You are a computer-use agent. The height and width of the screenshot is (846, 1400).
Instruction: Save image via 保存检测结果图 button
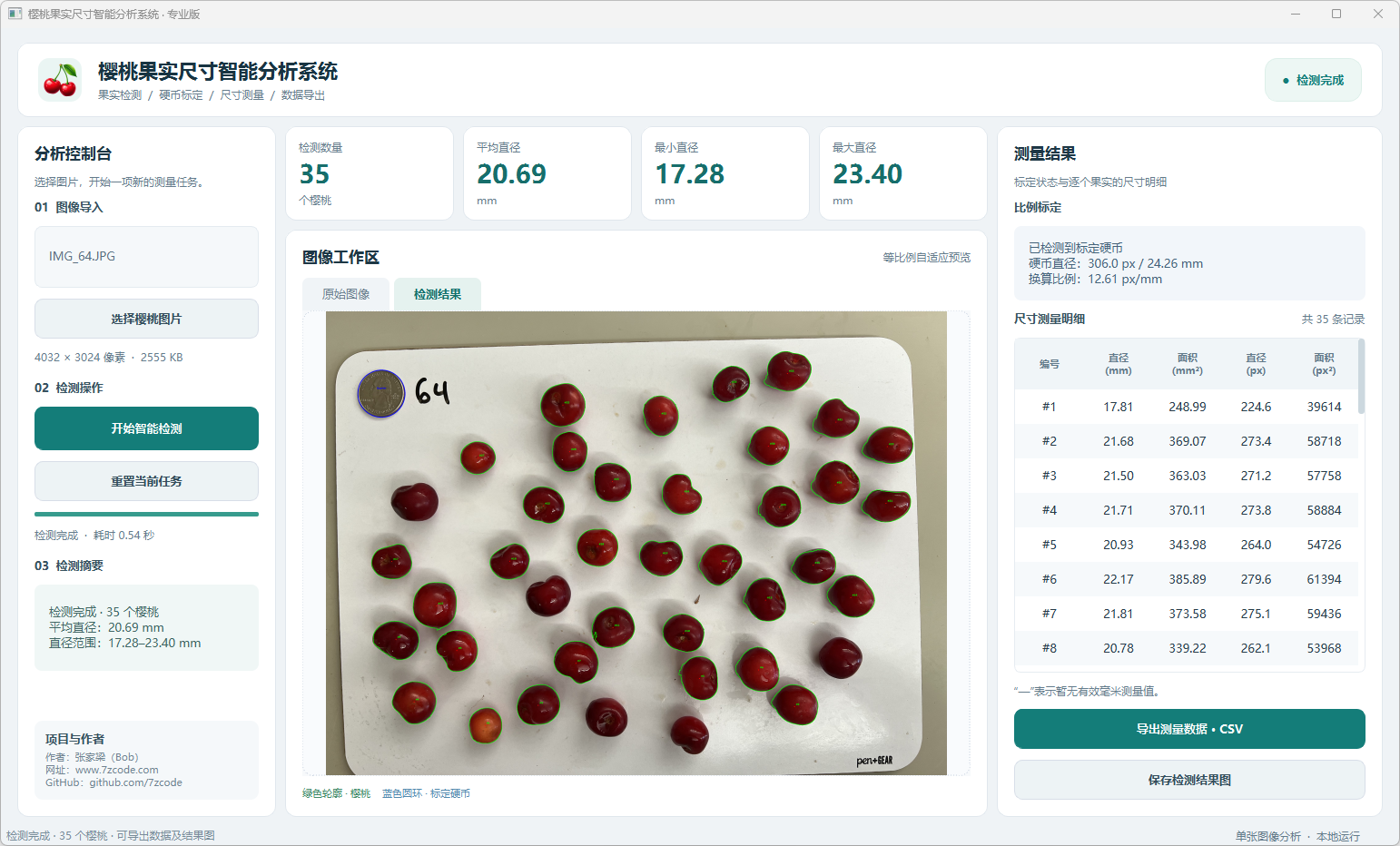tap(1189, 780)
